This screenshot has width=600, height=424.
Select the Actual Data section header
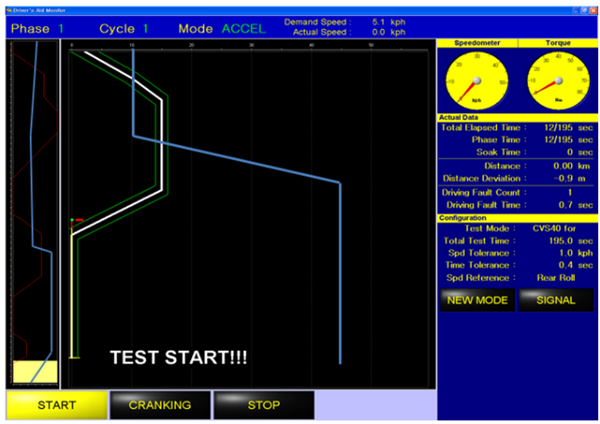pos(460,118)
